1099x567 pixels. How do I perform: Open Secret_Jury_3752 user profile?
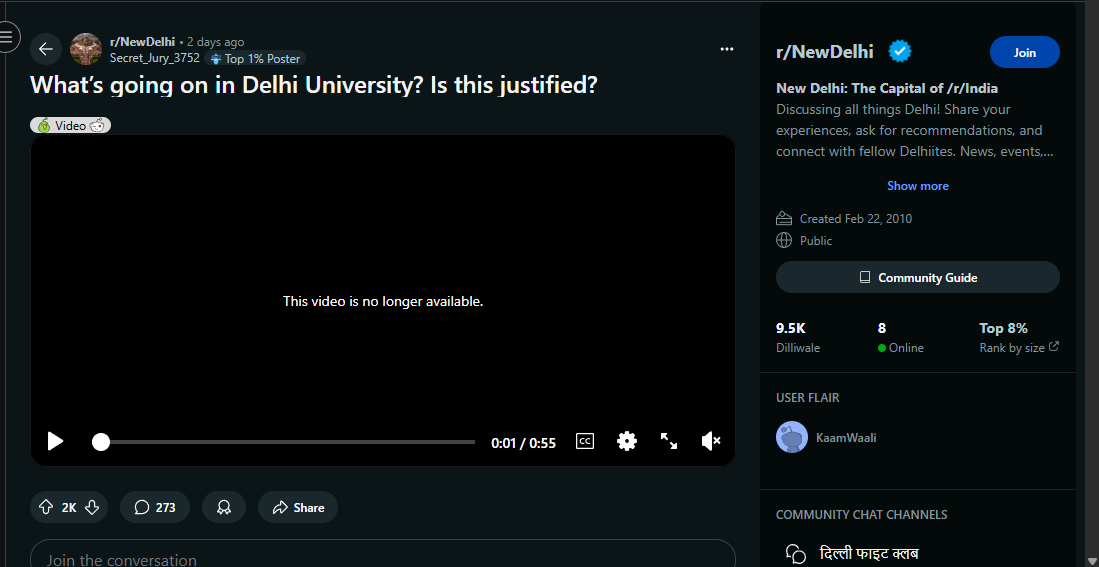click(x=155, y=58)
